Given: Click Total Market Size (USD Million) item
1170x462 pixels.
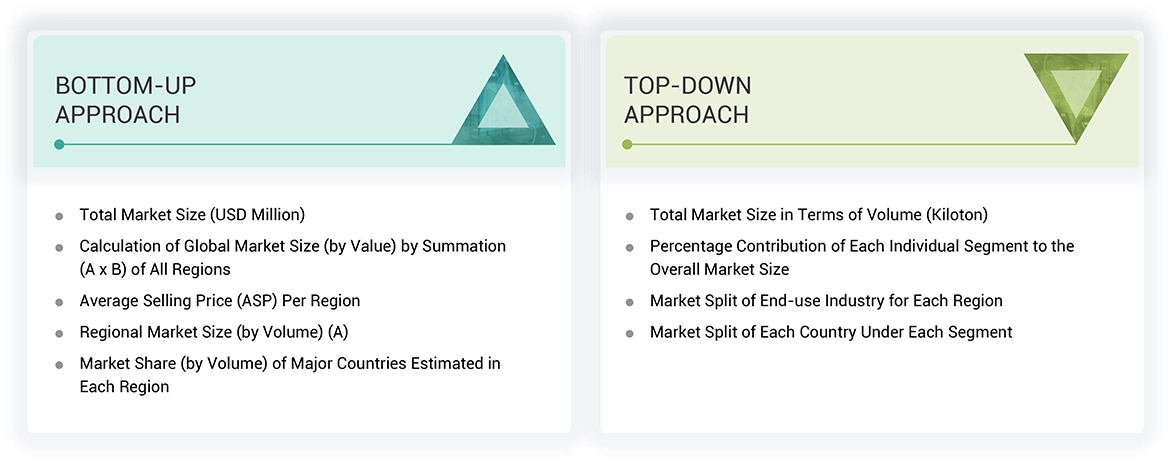Looking at the screenshot, I should pos(192,214).
